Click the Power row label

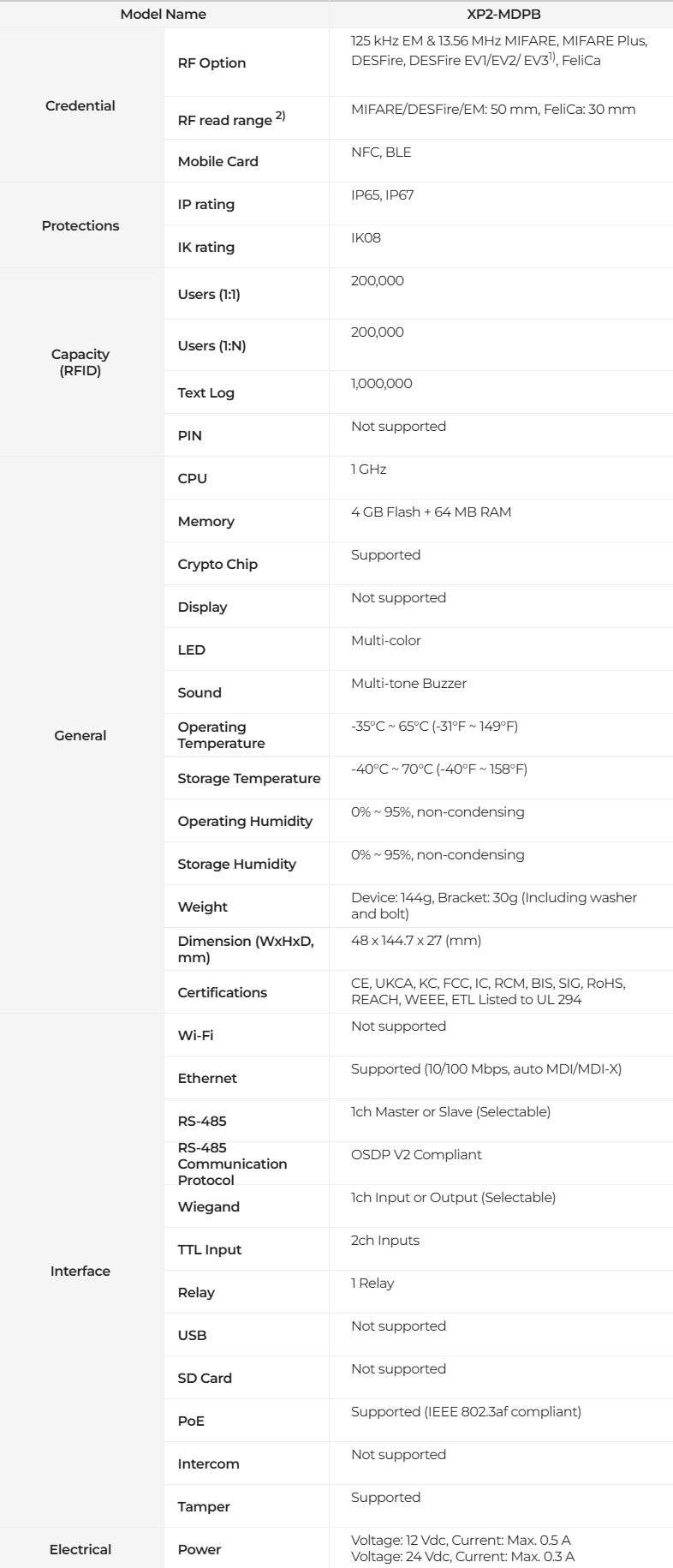199,1549
